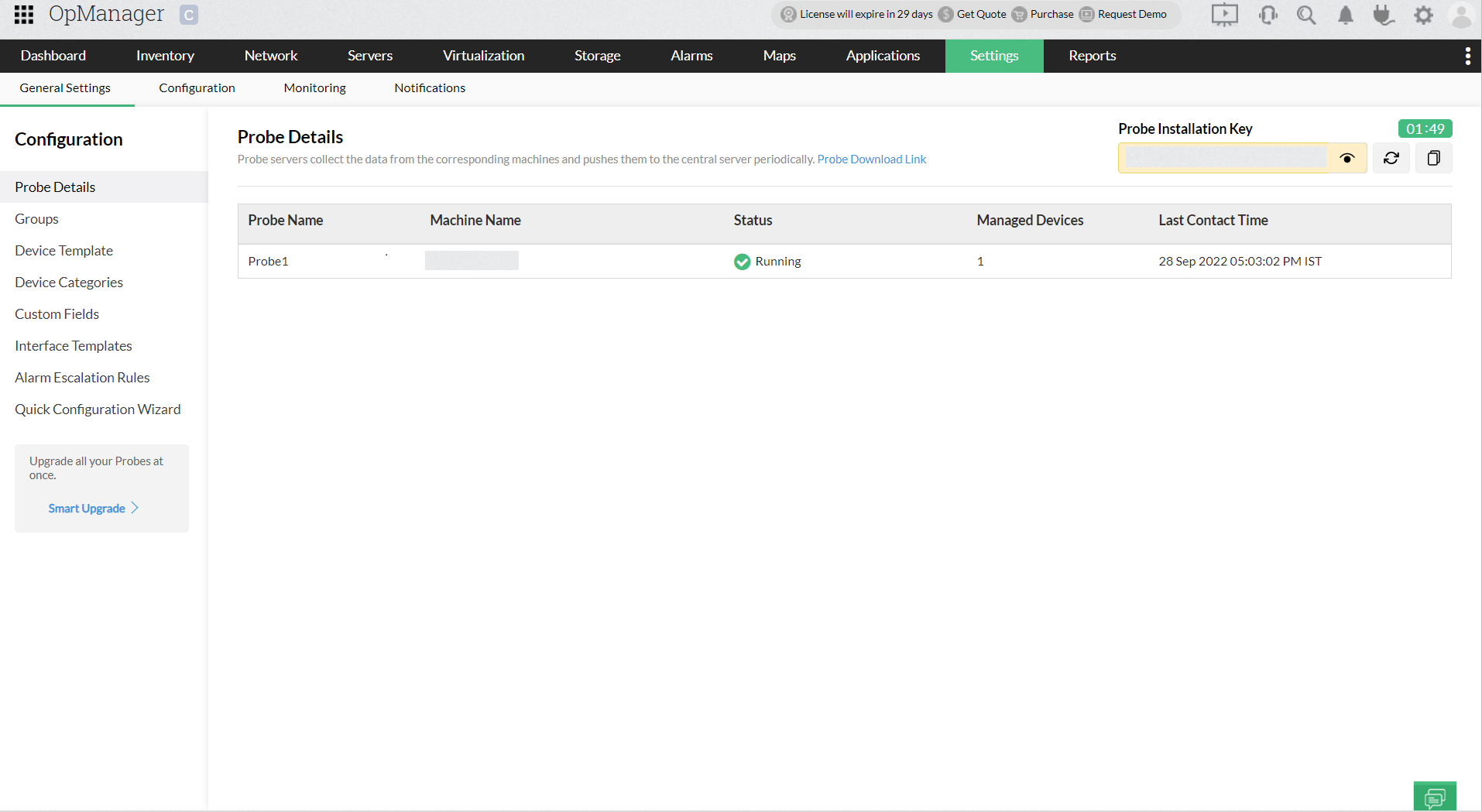The height and width of the screenshot is (812, 1482).
Task: Copy the Probe Installation Key
Action: (1433, 157)
